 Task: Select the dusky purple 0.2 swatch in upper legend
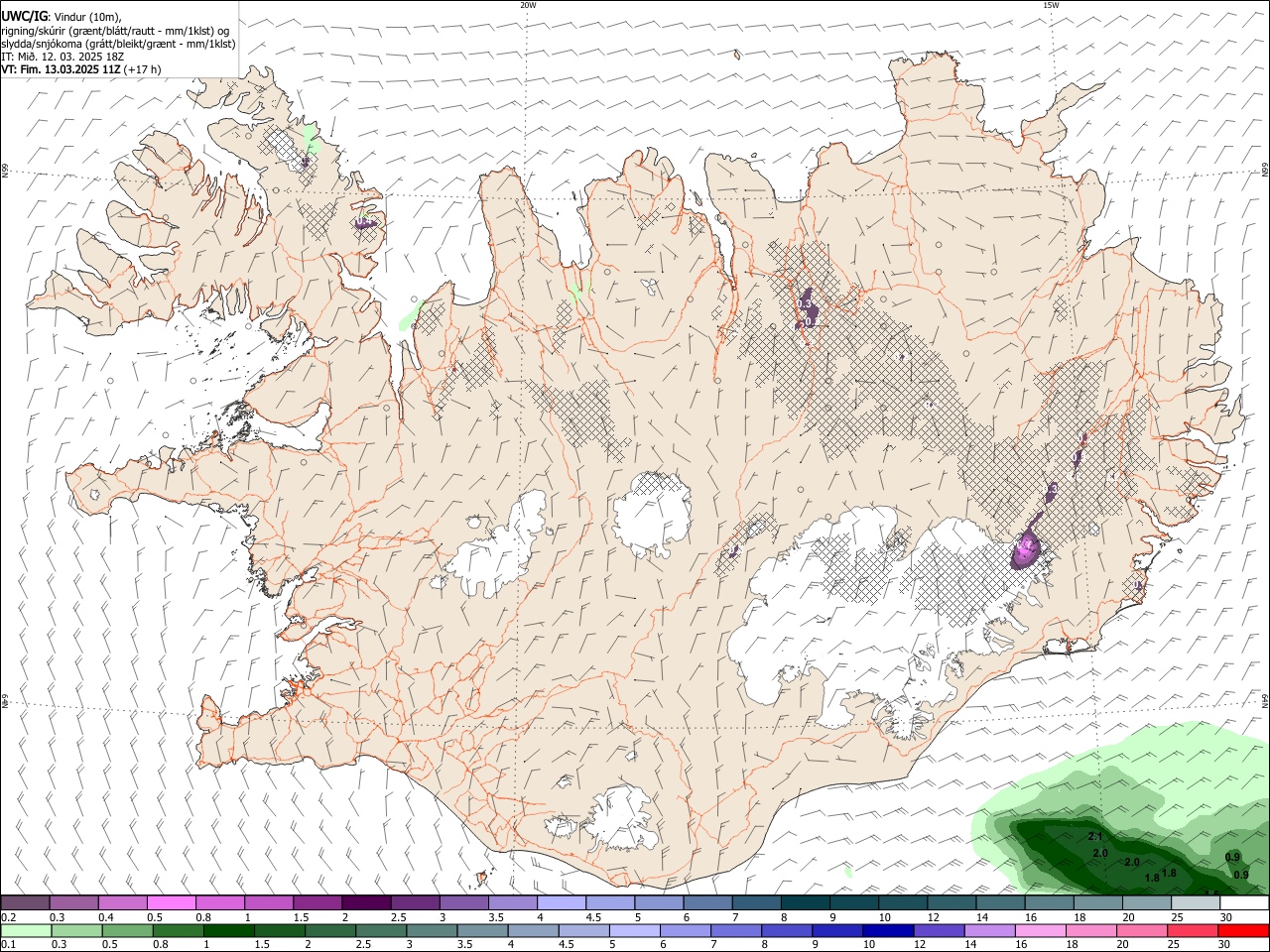click(x=26, y=903)
